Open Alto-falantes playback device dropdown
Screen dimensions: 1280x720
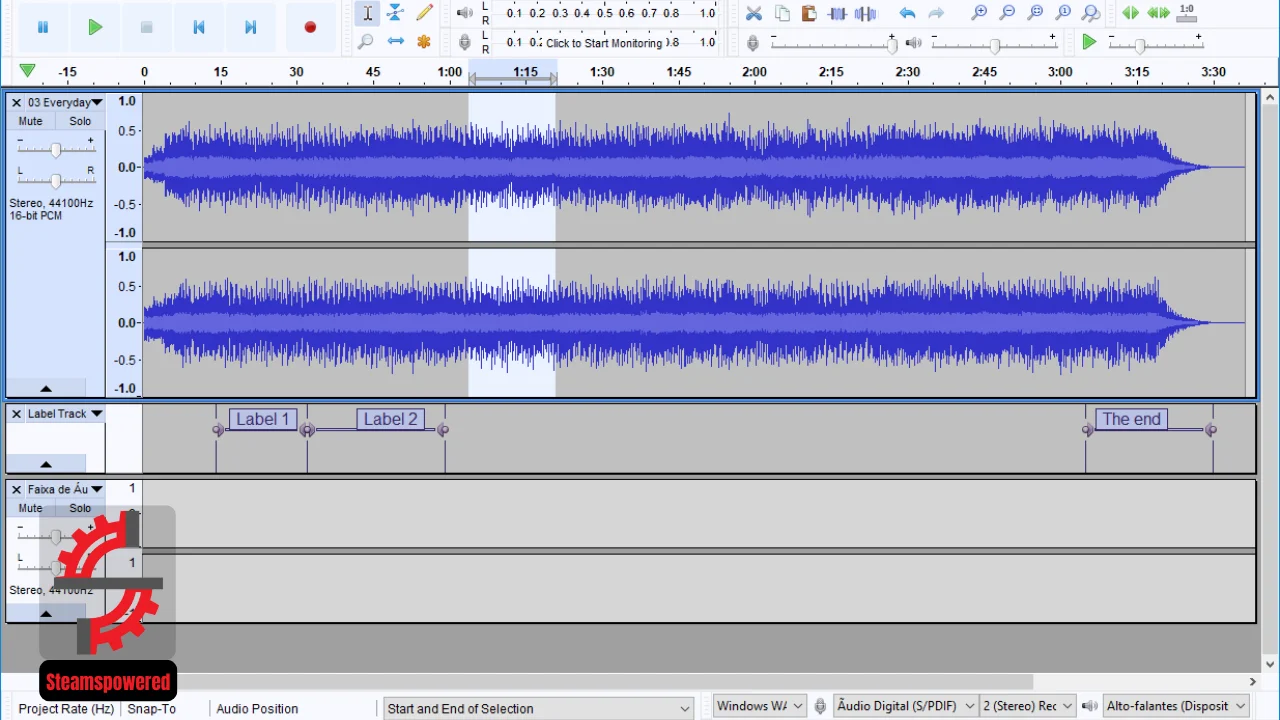coord(1176,706)
